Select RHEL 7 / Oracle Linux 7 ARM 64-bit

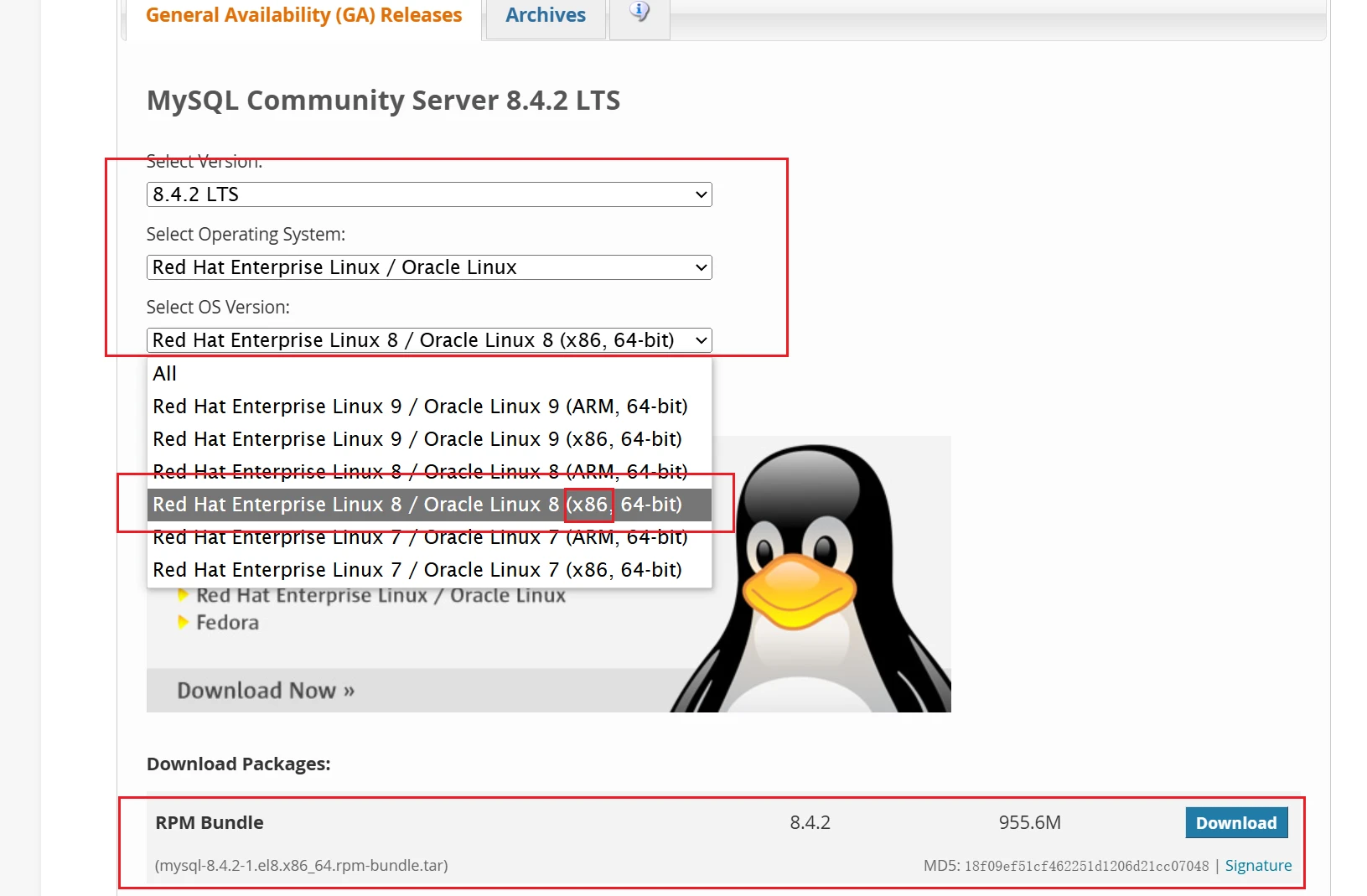pos(420,538)
